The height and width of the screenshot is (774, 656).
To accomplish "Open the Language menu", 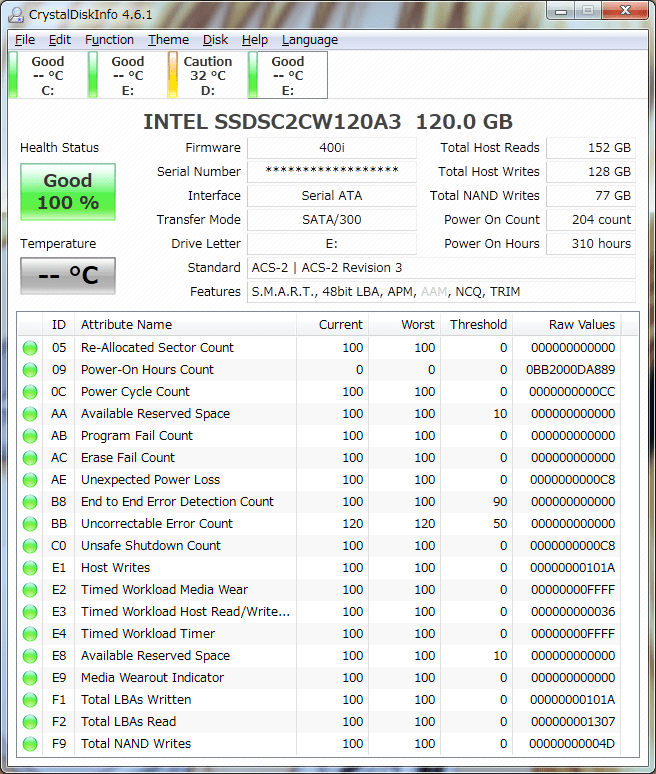I will 309,39.
